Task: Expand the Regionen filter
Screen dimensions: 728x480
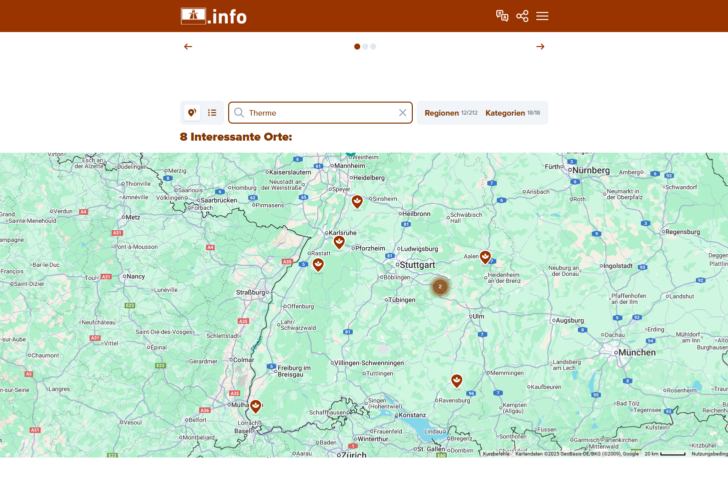Action: [450, 113]
